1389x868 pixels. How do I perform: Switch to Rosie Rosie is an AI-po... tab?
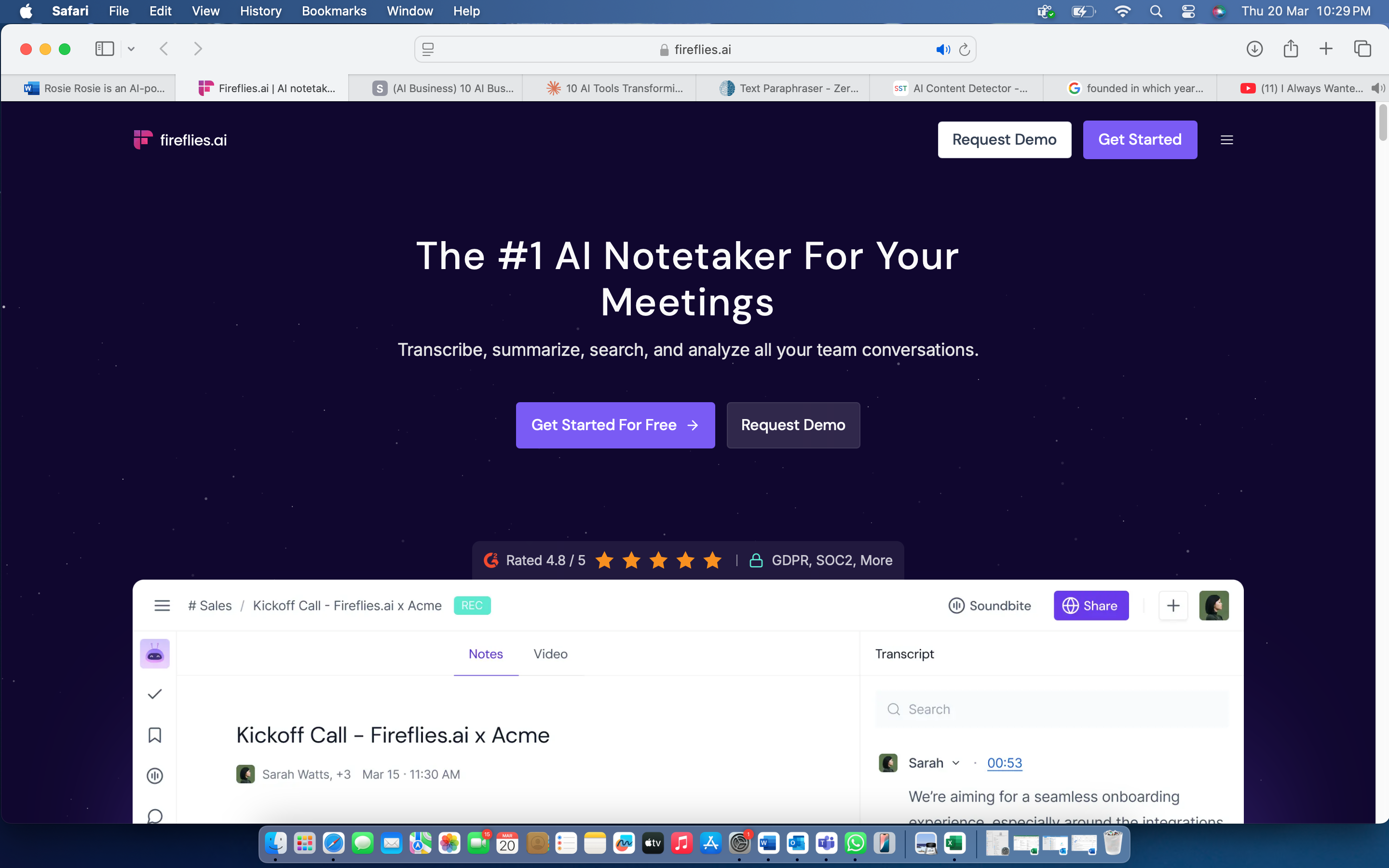click(89, 88)
